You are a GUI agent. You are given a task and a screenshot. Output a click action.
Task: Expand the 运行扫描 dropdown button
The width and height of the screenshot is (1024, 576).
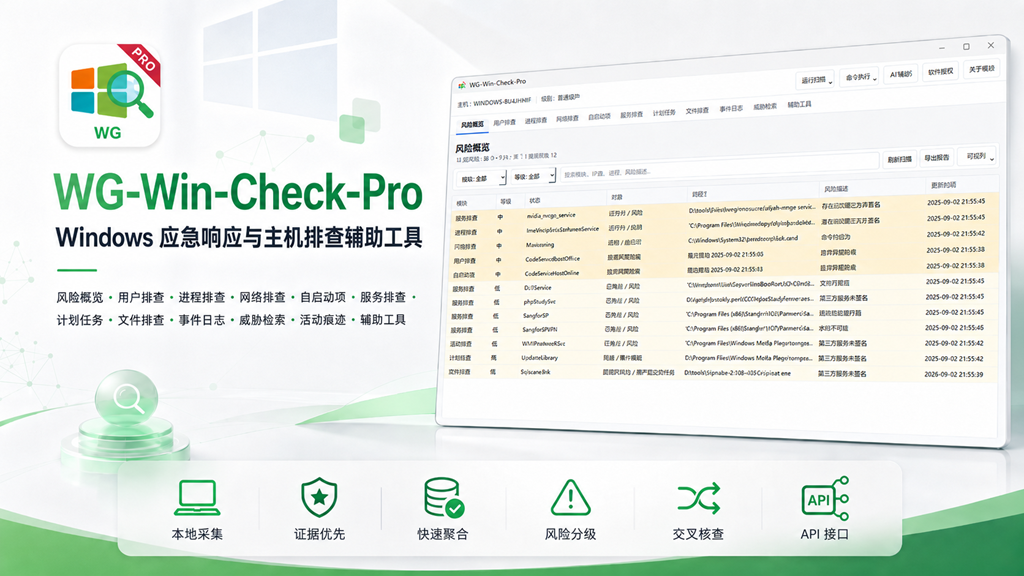pyautogui.click(x=816, y=80)
